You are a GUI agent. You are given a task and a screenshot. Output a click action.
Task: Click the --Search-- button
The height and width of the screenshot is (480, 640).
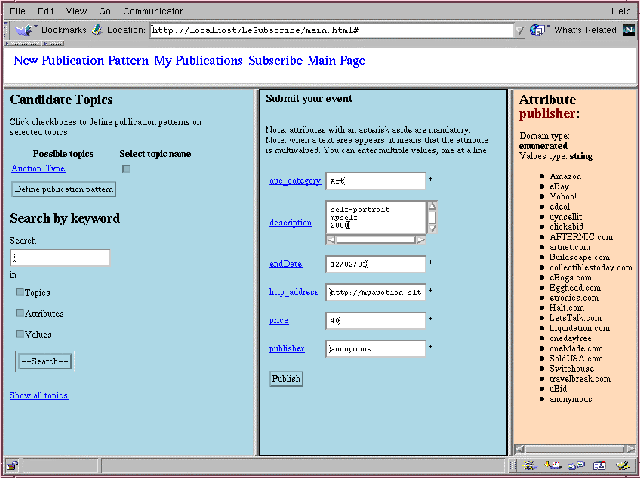45,361
